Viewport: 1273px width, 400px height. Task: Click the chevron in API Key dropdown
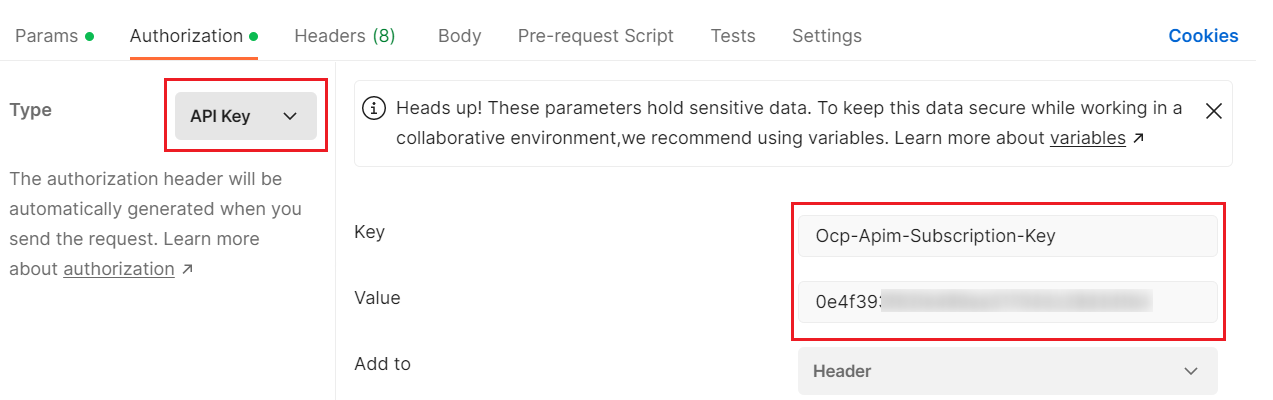[290, 116]
